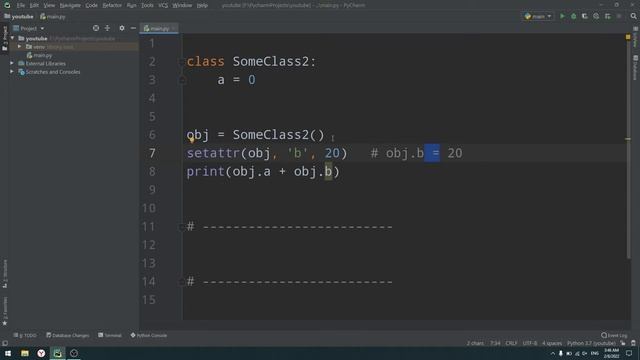This screenshot has height=360, width=640.
Task: Open the Edit menu
Action: click(x=34, y=5)
